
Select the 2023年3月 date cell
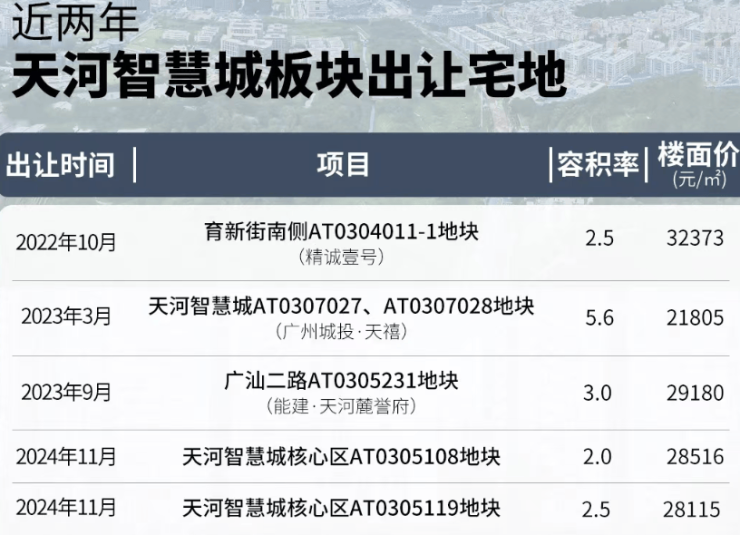coord(66,316)
